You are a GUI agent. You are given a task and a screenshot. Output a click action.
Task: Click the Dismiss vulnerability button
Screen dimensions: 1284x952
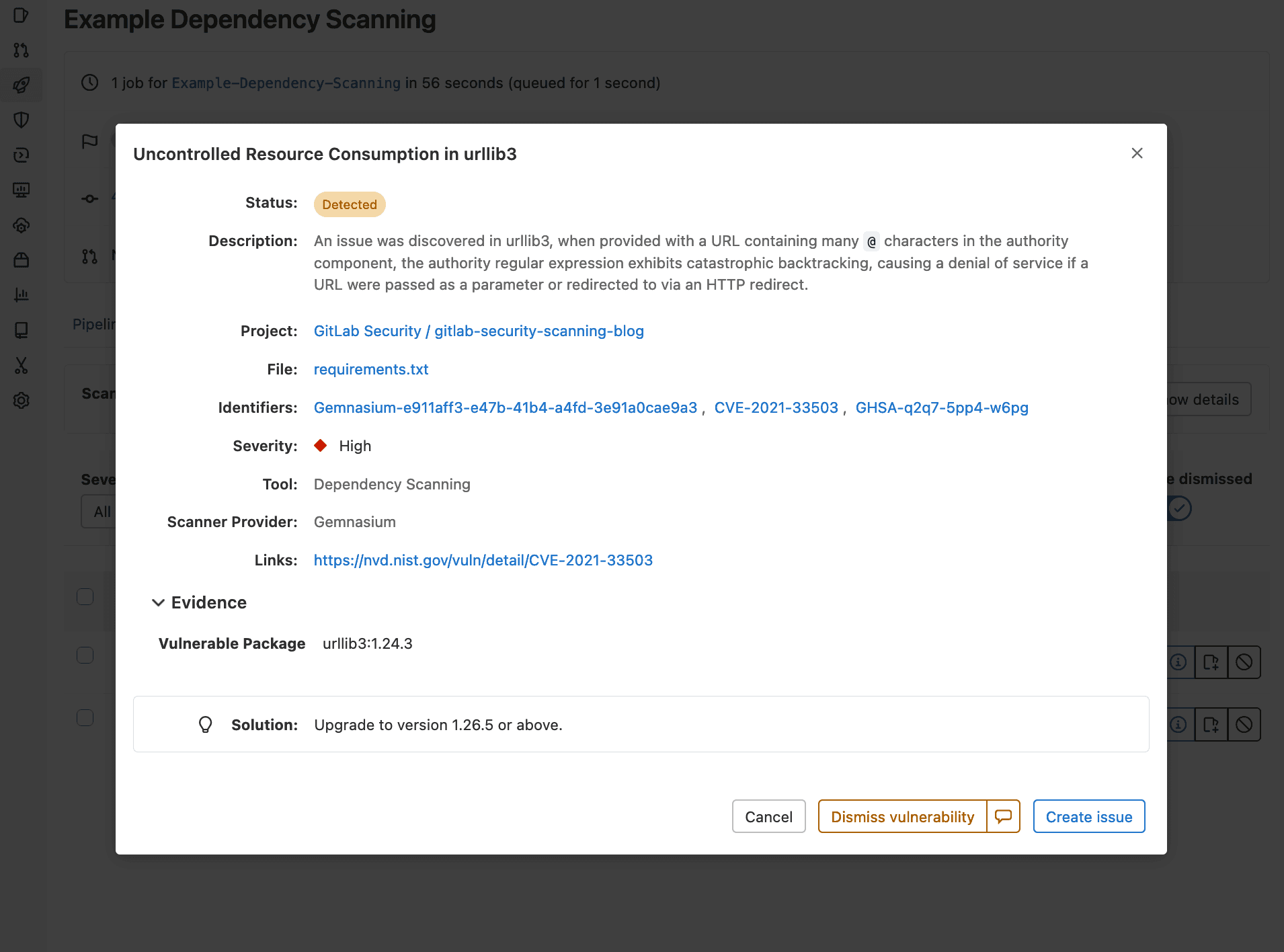(902, 816)
